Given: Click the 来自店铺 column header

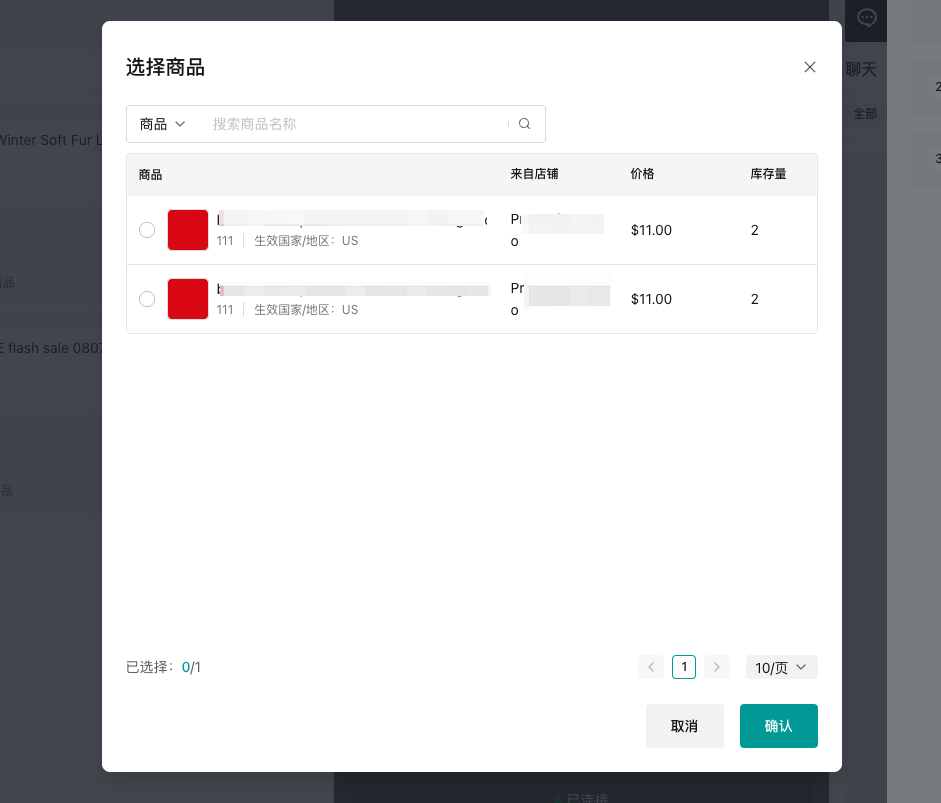Looking at the screenshot, I should tap(534, 174).
